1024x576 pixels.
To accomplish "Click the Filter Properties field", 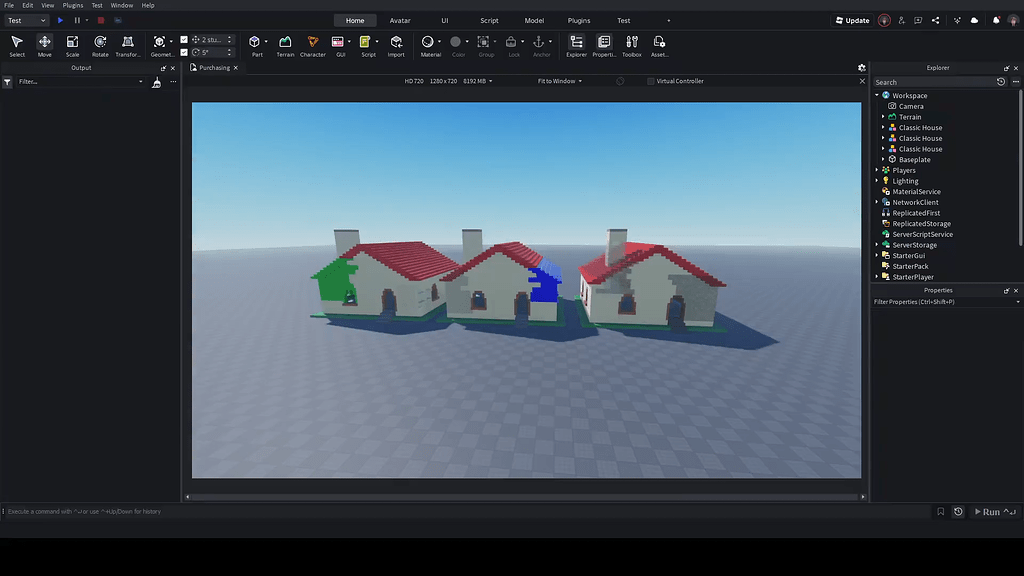I will 946,302.
